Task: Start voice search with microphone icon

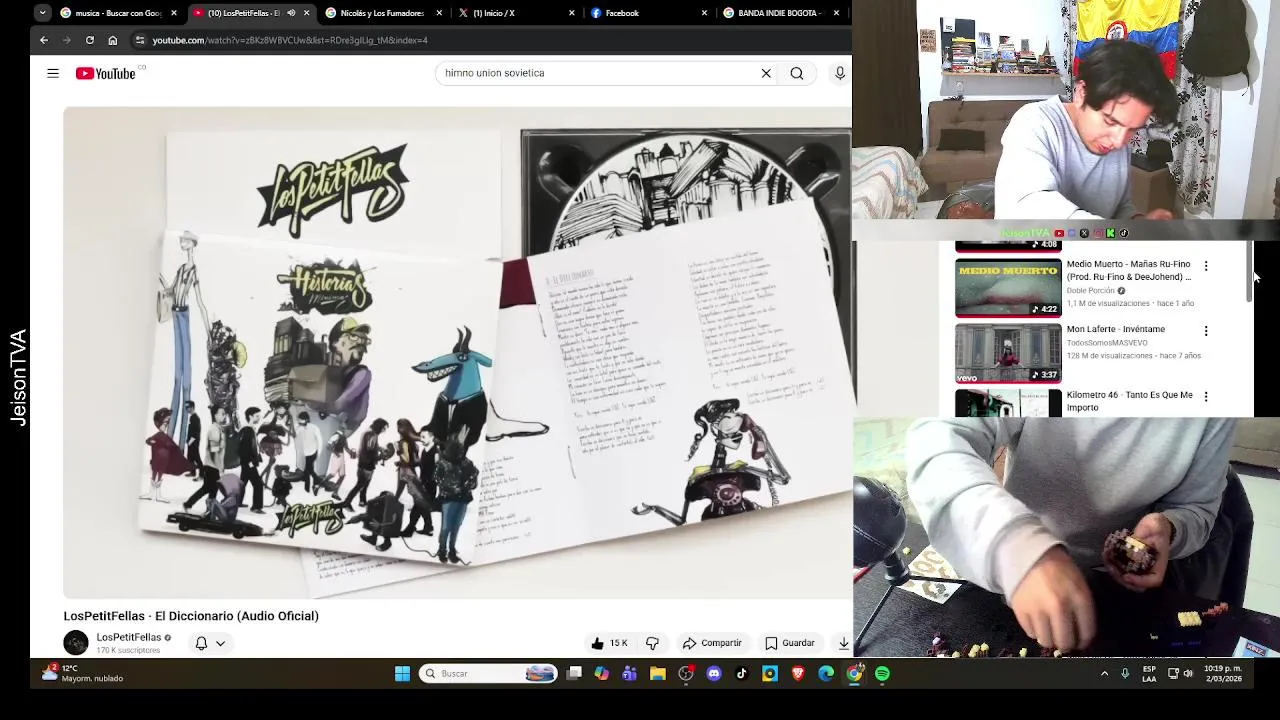Action: (x=840, y=73)
